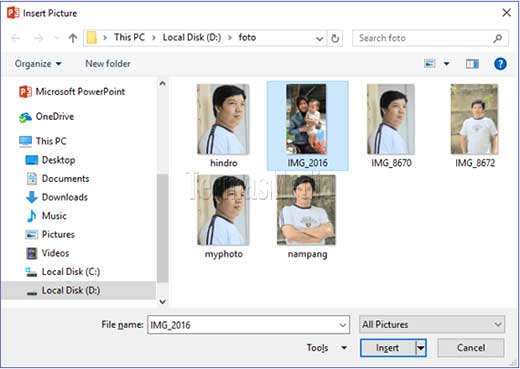The width and height of the screenshot is (520, 369).
Task: Open OneDrive in the navigation pane
Action: [46, 117]
